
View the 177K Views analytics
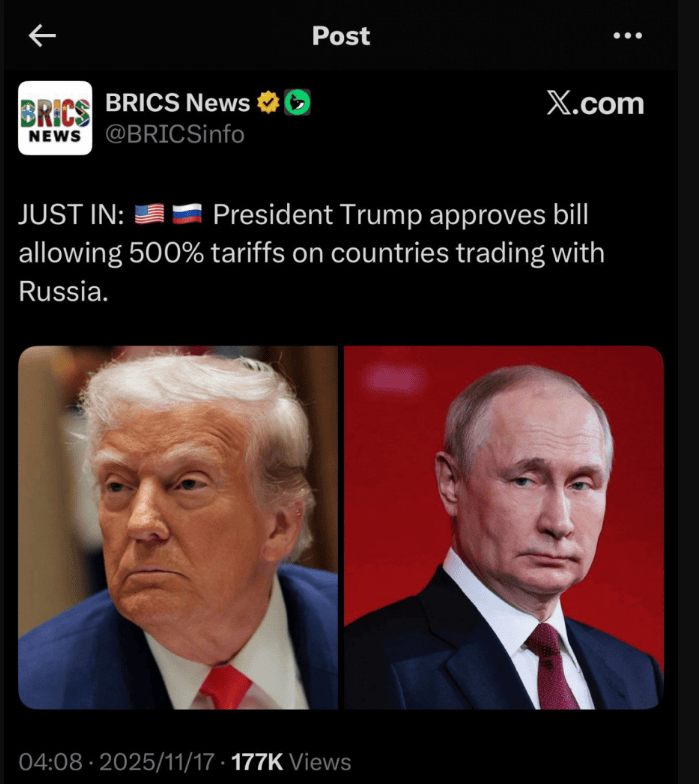click(291, 762)
